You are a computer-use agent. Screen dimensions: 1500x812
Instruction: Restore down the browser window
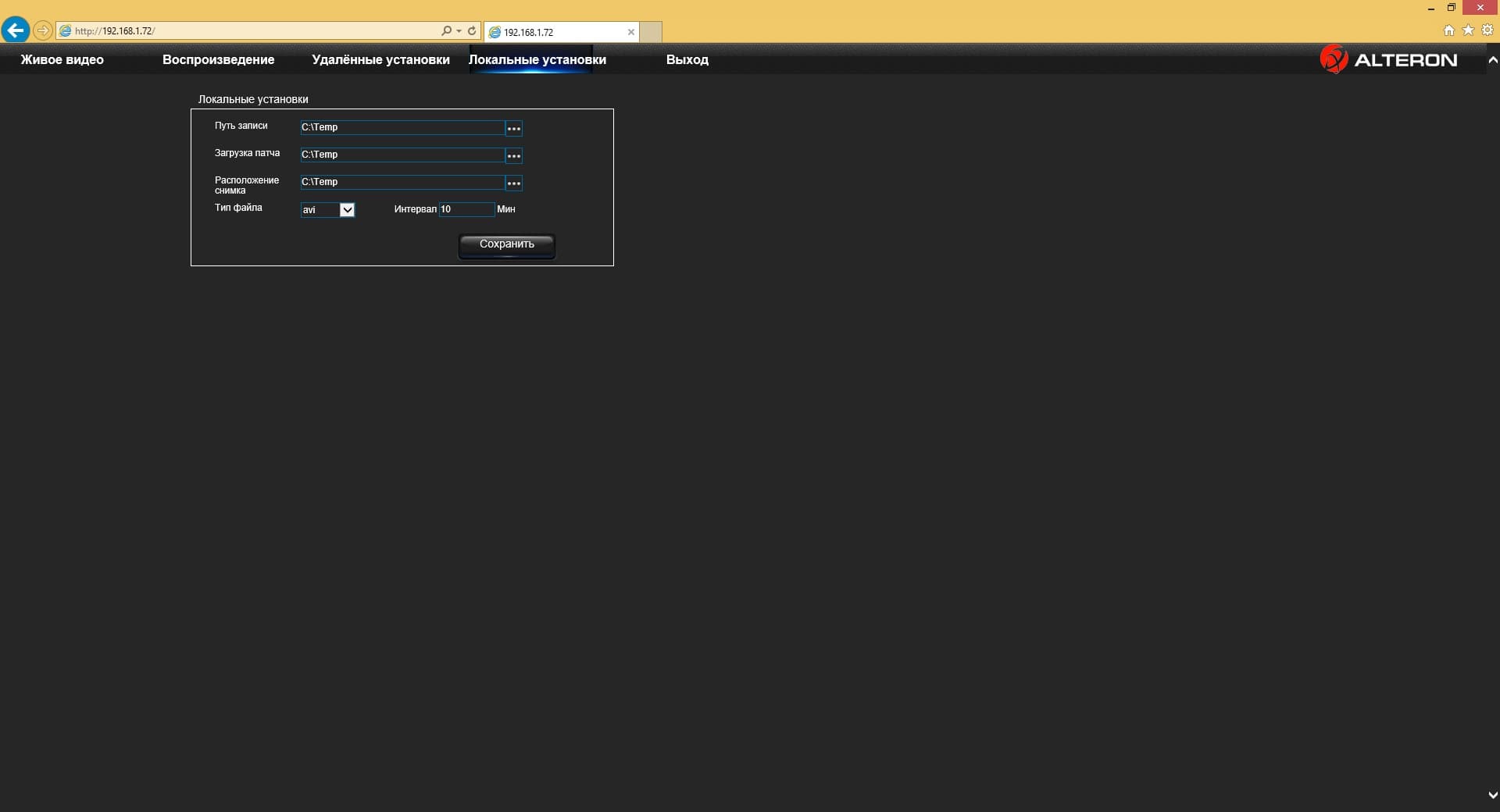[1452, 7]
